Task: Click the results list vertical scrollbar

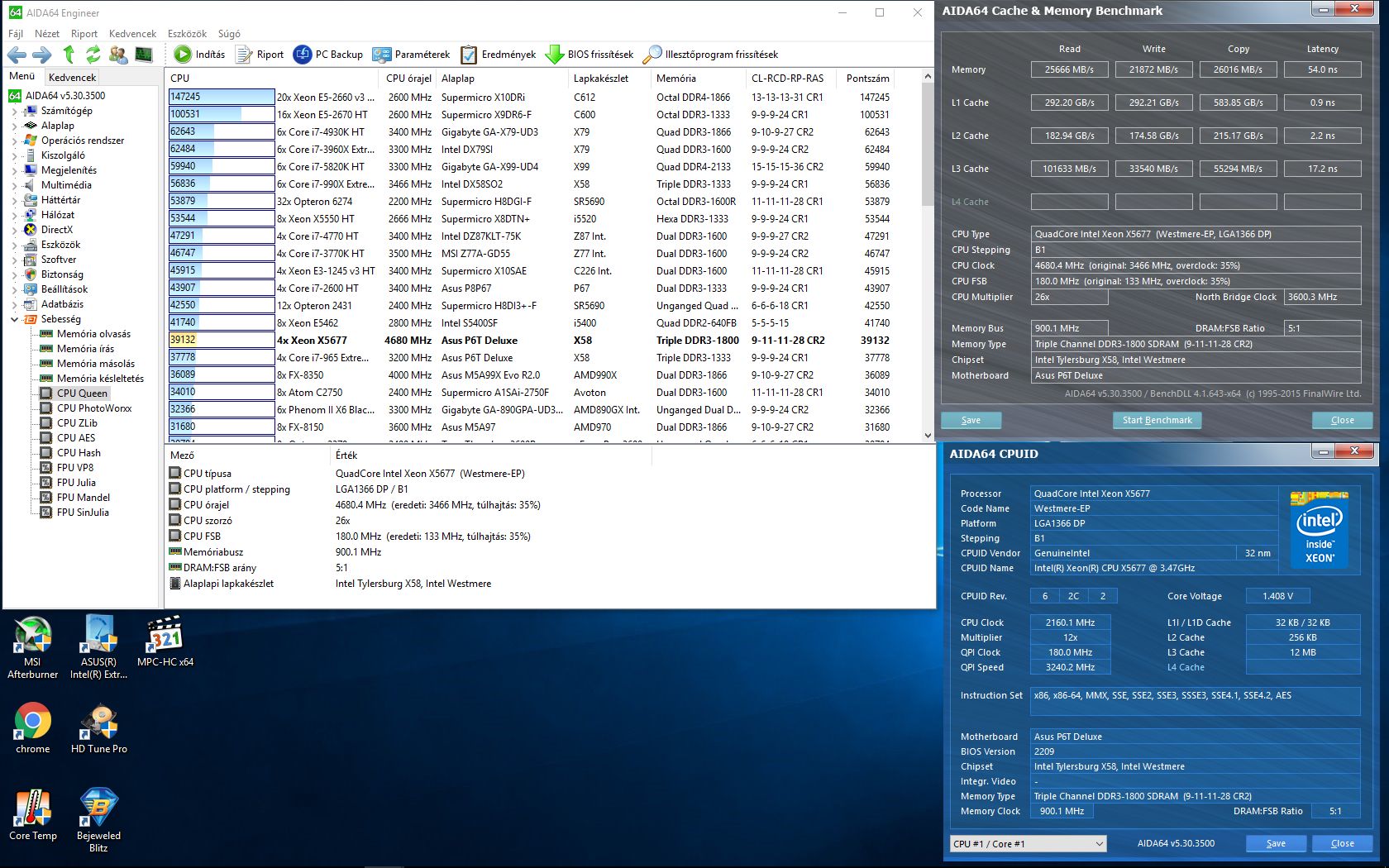Action: click(927, 255)
